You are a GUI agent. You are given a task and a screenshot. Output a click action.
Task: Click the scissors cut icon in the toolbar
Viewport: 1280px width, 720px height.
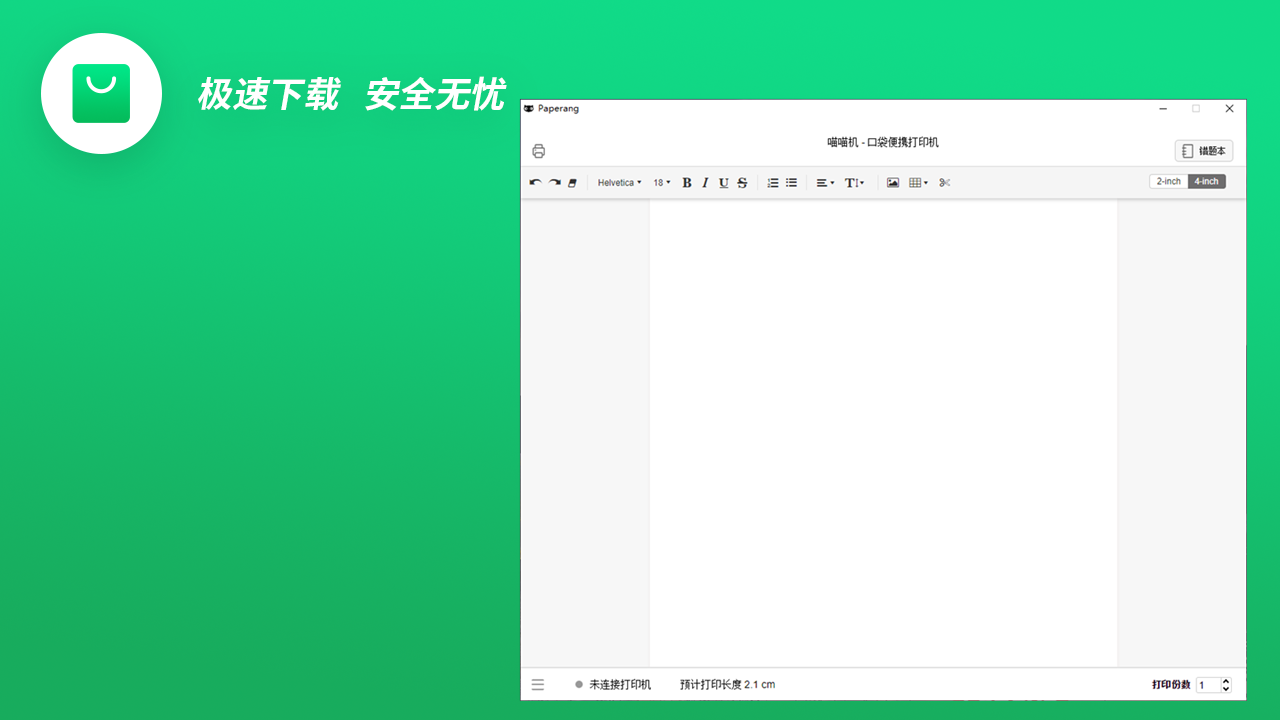(943, 182)
